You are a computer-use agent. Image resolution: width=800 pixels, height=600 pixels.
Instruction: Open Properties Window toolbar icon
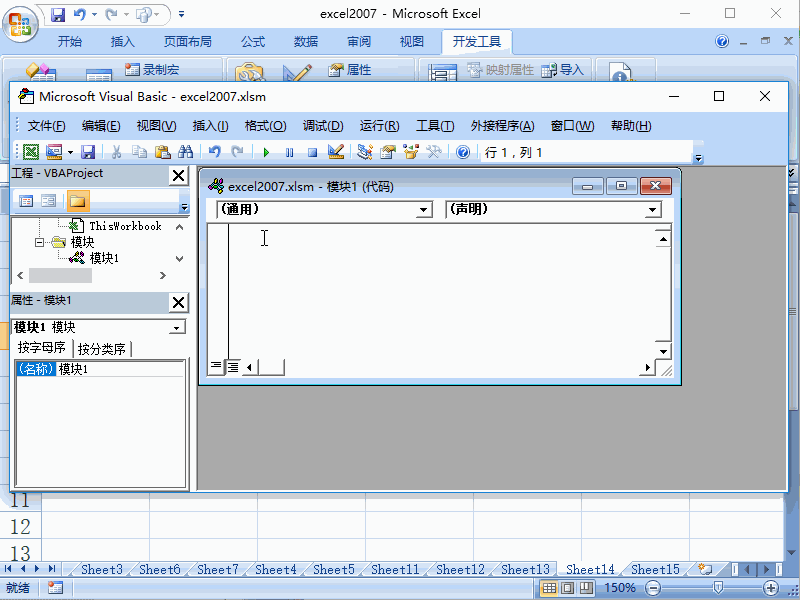(x=388, y=152)
